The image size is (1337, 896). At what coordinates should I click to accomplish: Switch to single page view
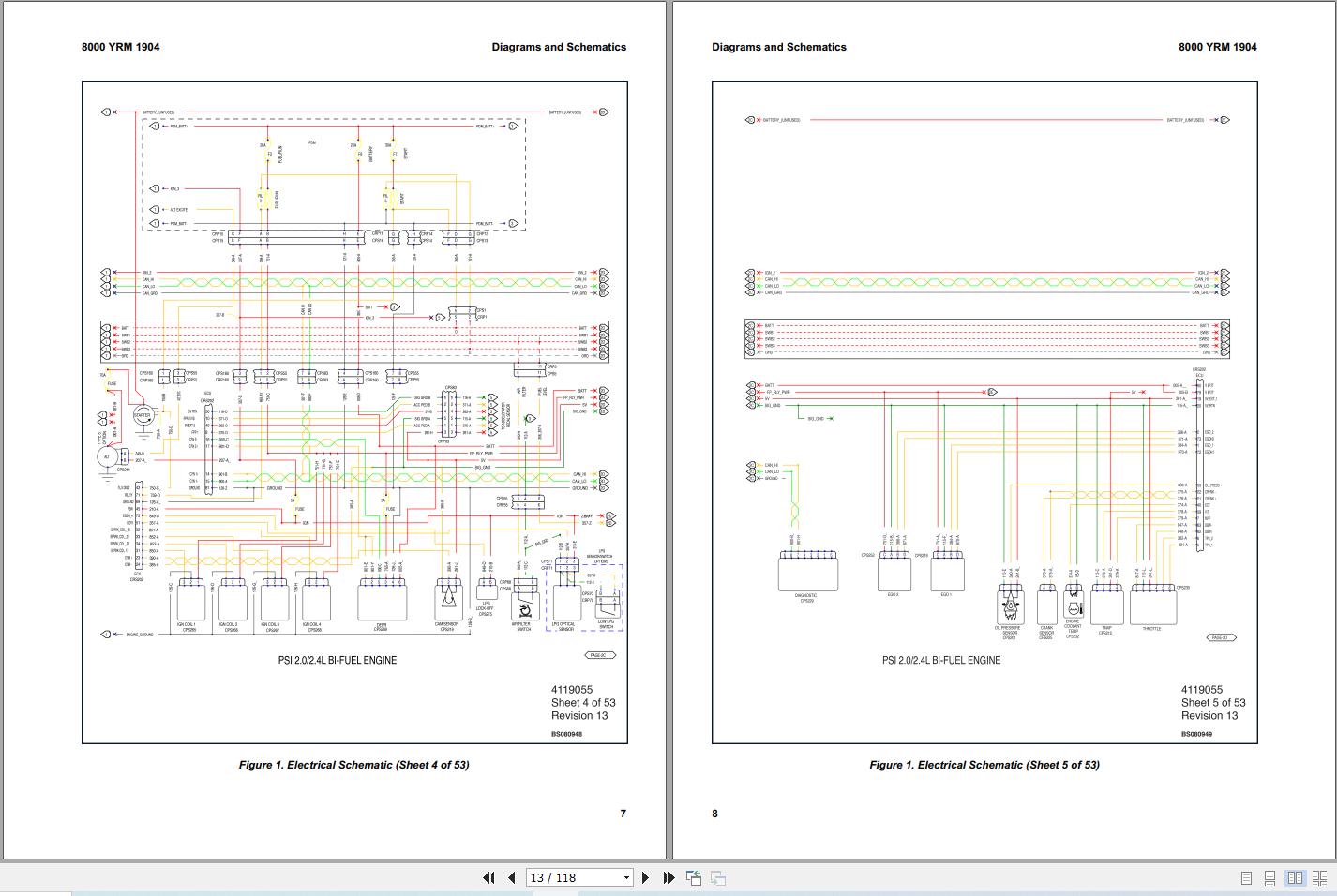1246,878
